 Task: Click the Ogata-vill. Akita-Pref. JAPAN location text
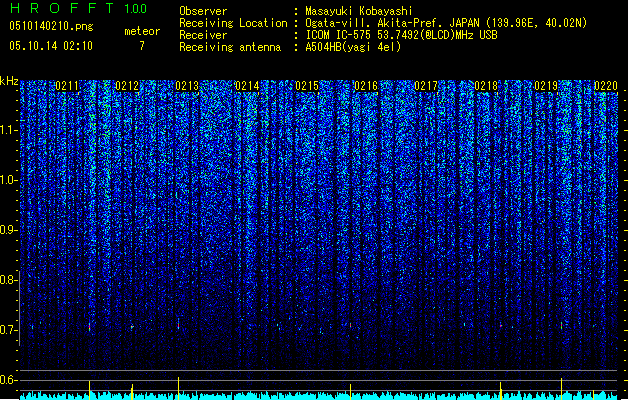pos(446,23)
